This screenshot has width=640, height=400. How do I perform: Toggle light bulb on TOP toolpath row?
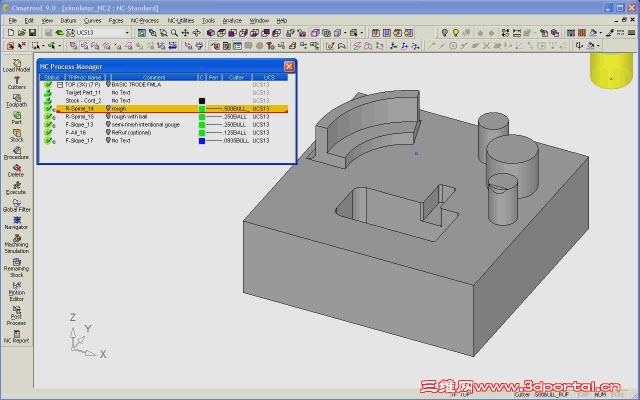click(x=108, y=84)
